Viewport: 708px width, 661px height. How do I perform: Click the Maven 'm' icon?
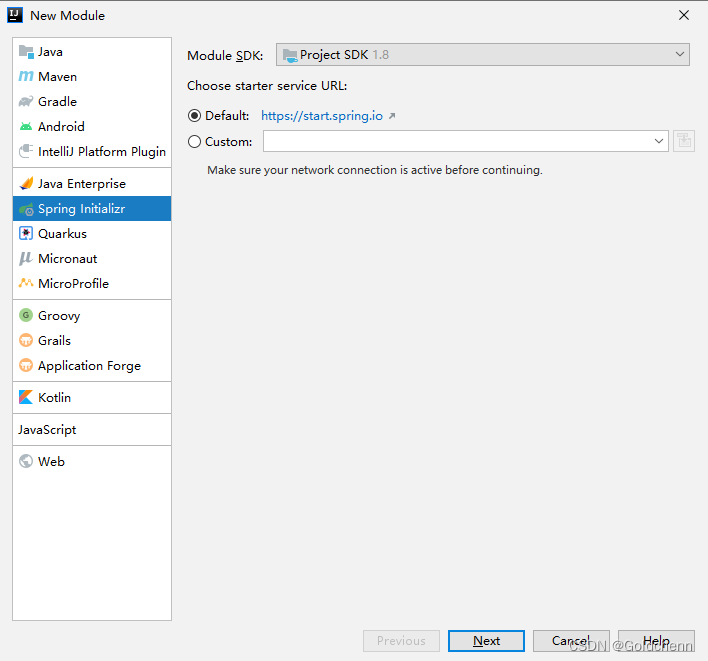(x=26, y=76)
